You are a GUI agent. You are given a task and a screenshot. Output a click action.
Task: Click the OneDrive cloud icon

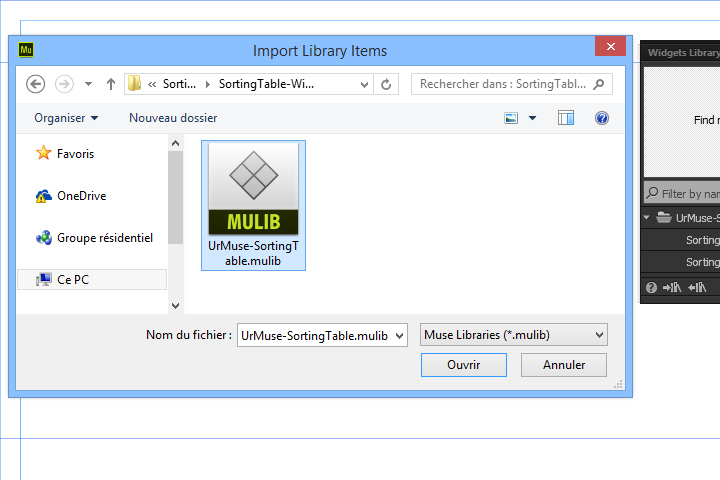click(x=44, y=196)
